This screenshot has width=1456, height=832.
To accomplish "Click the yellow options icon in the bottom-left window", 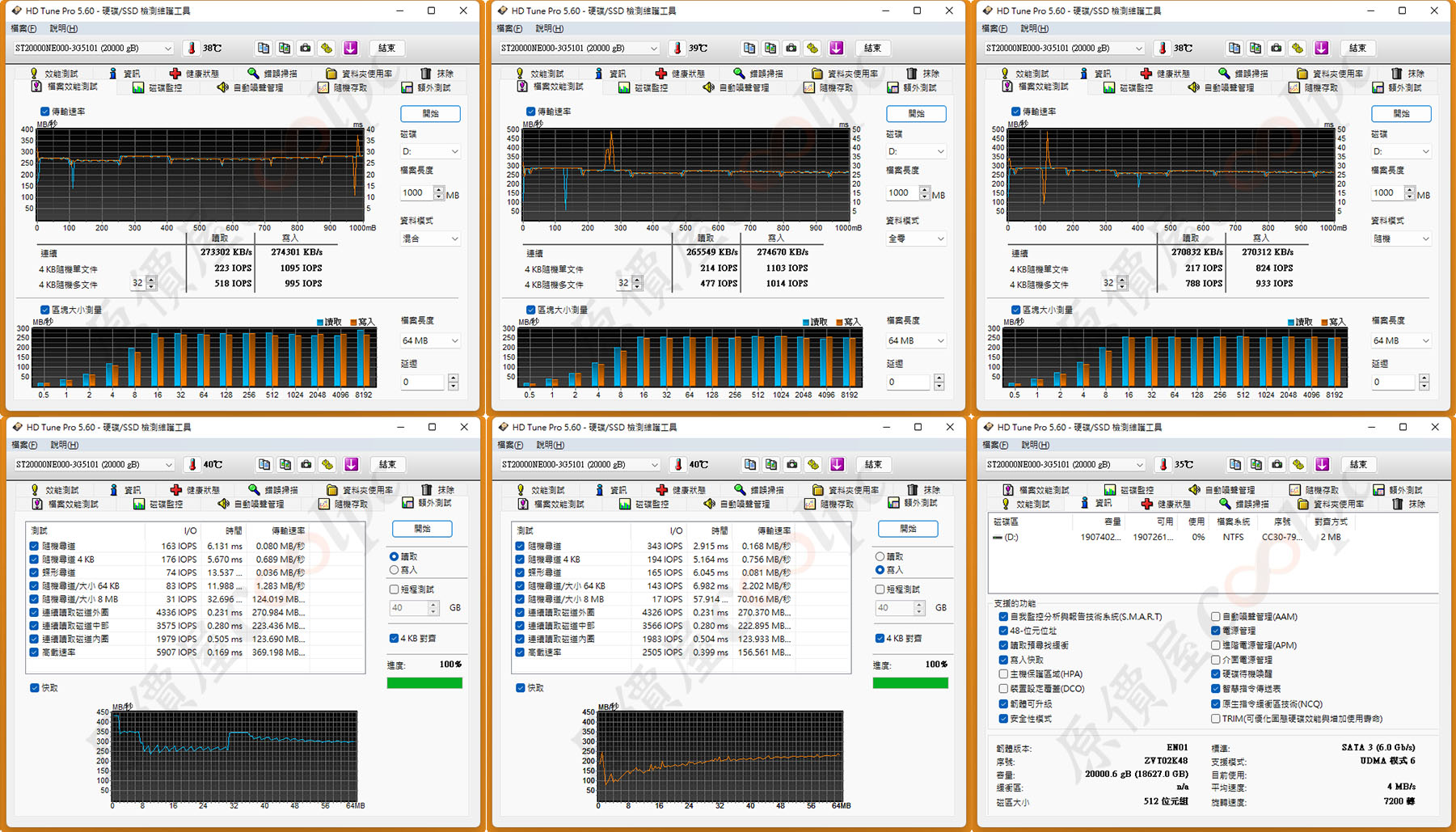I will click(327, 464).
